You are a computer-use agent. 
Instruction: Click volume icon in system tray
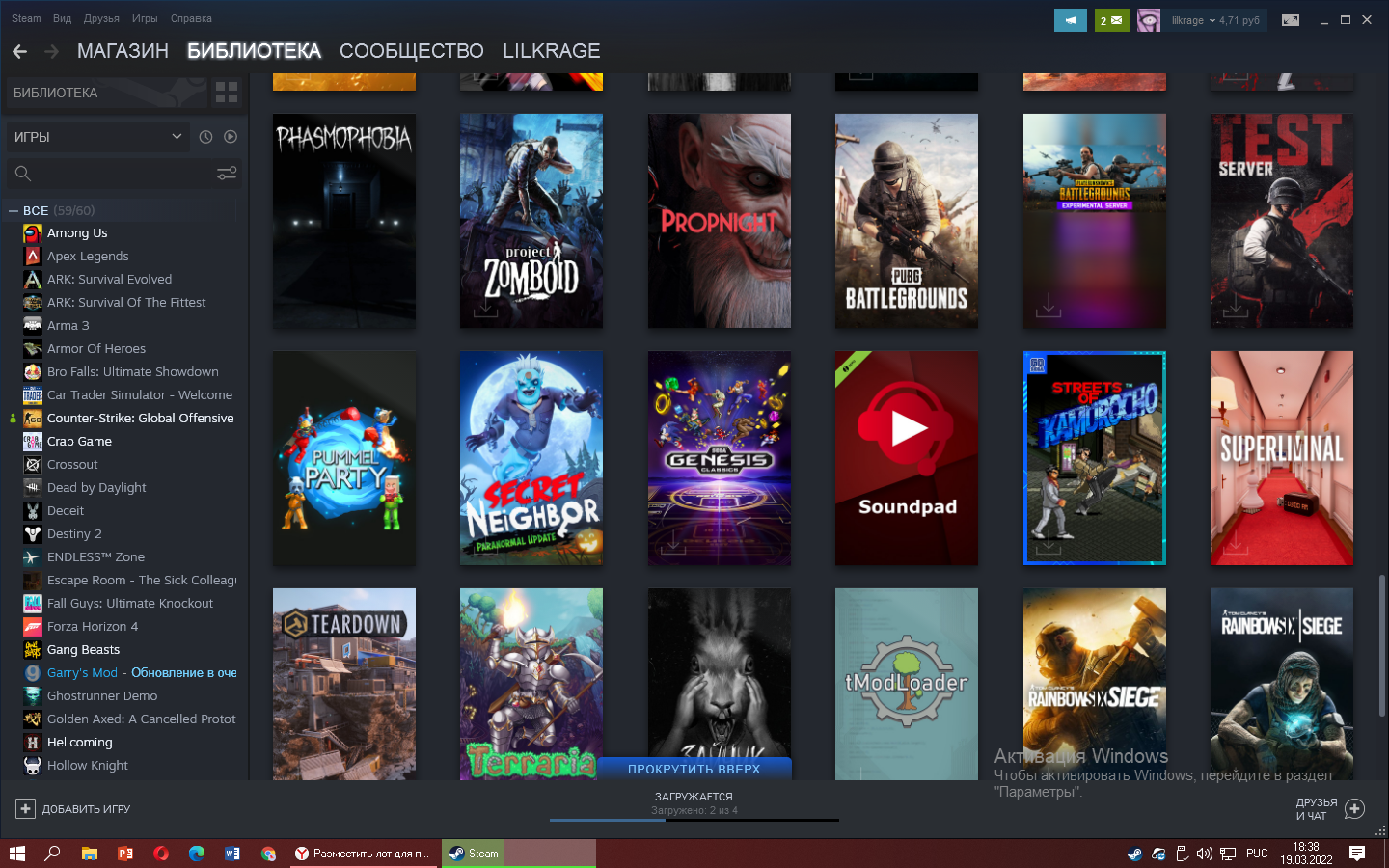coord(1204,854)
